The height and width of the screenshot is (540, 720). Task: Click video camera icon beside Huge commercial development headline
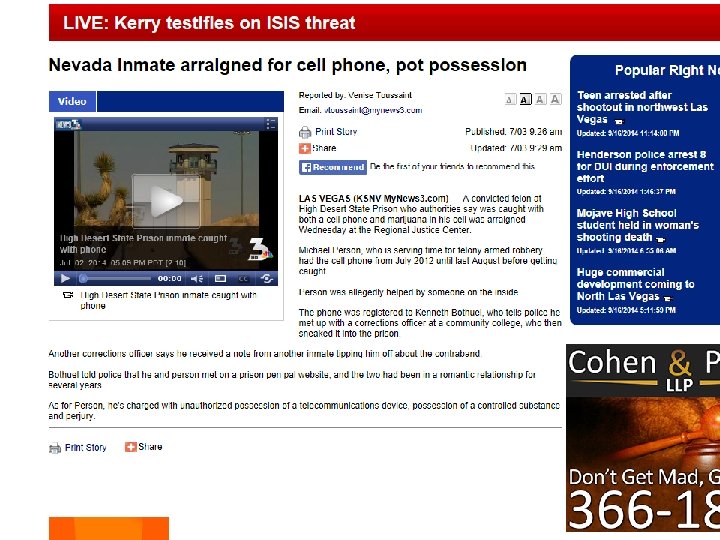pyautogui.click(x=668, y=298)
